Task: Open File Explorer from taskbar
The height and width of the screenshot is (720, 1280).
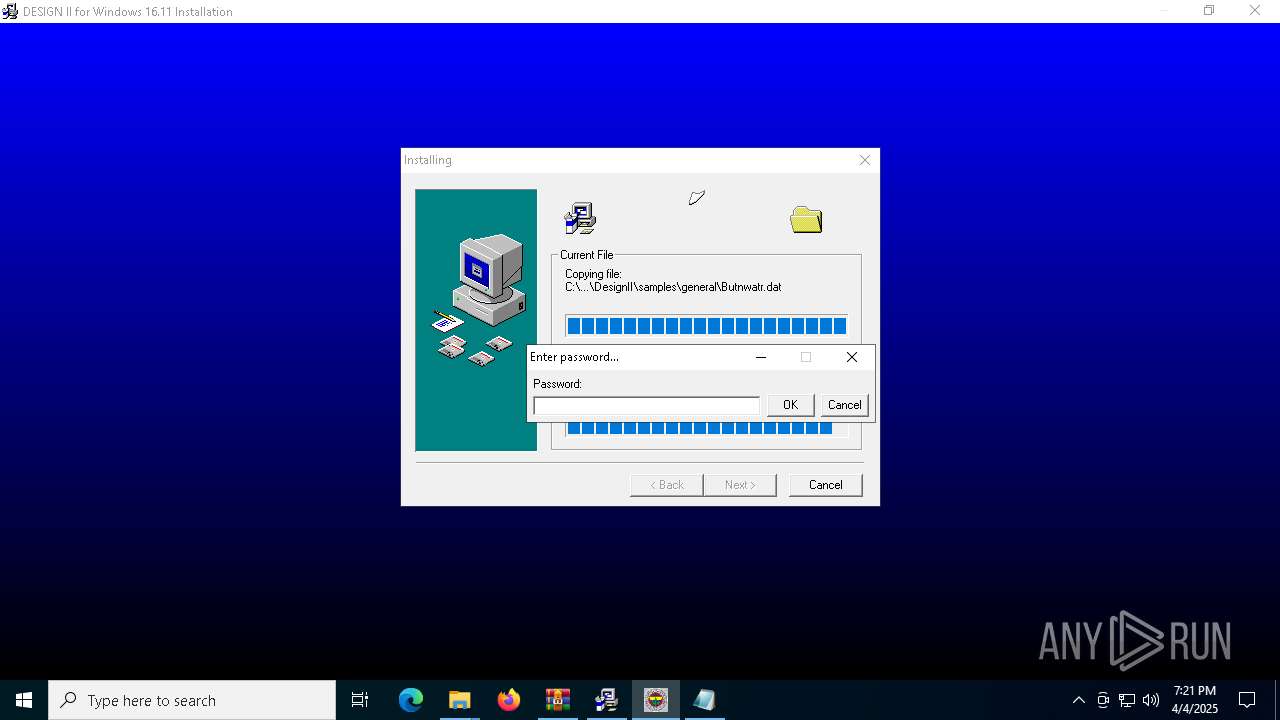Action: 460,700
